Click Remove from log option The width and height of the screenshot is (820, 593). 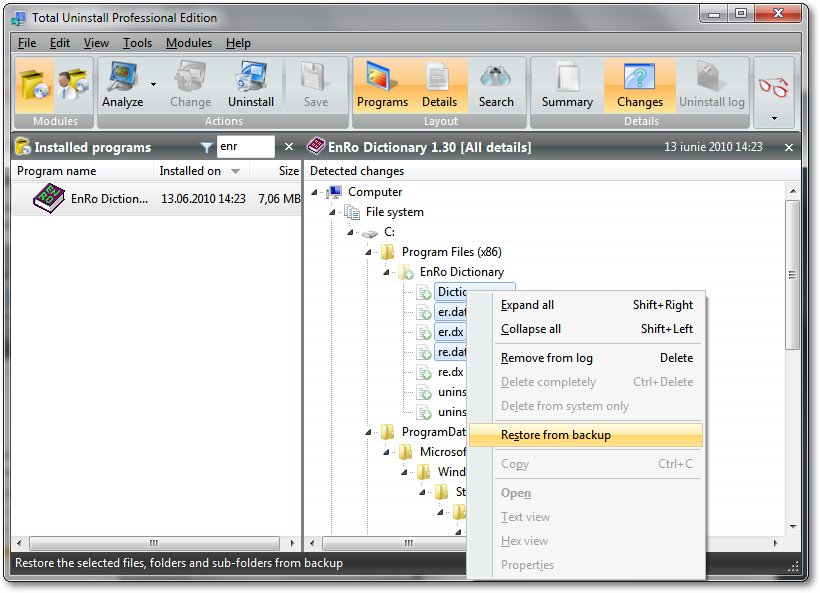(x=546, y=358)
